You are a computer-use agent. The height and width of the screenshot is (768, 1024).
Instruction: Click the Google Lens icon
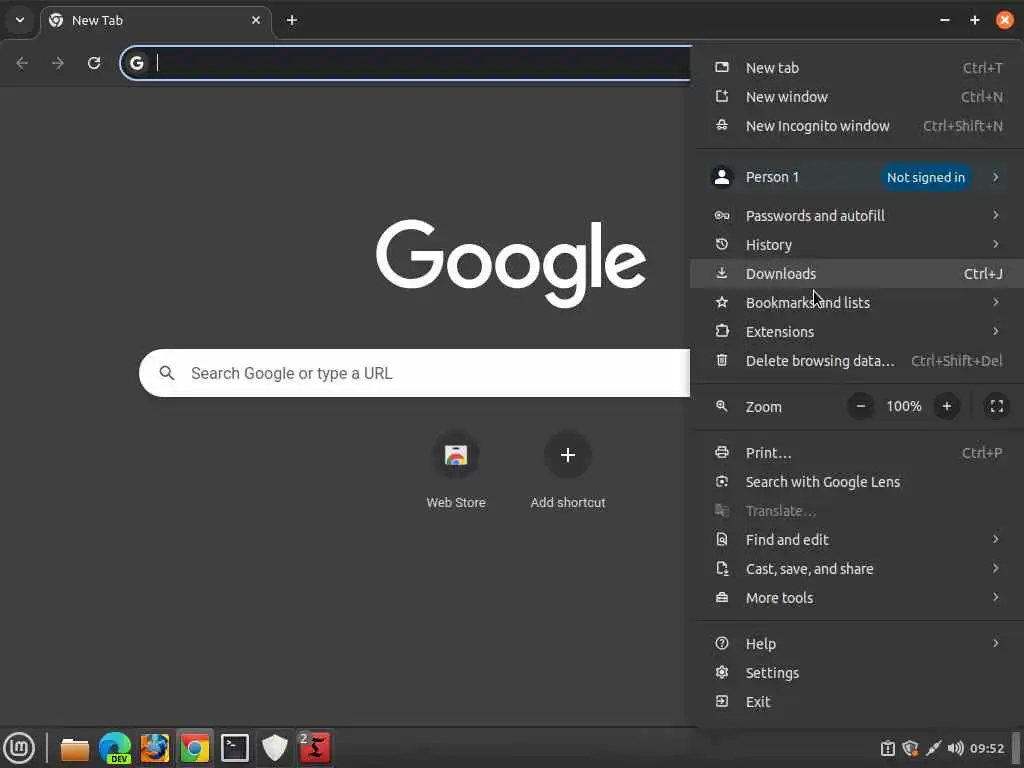[x=722, y=482]
